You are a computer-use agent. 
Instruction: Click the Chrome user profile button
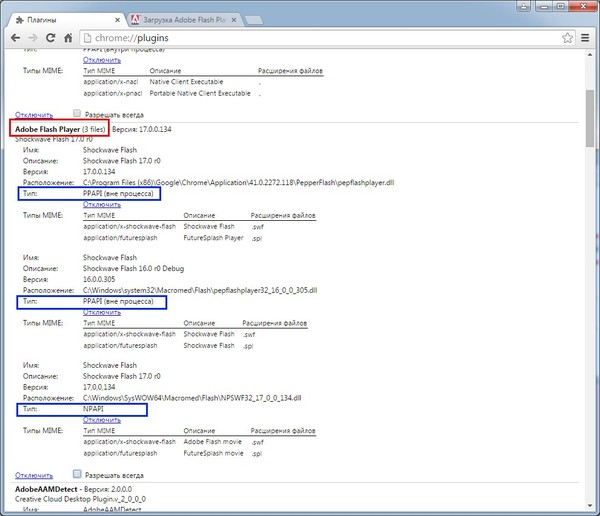pyautogui.click(x=523, y=6)
